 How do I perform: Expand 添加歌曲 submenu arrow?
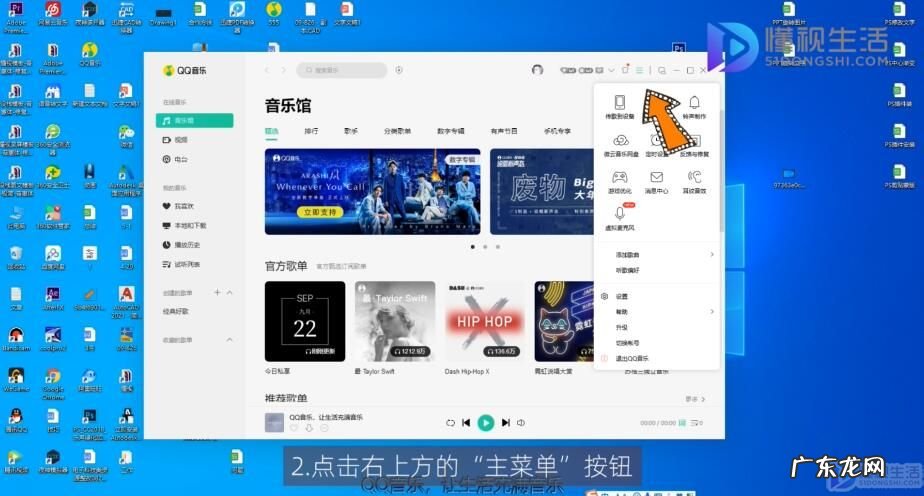point(712,254)
